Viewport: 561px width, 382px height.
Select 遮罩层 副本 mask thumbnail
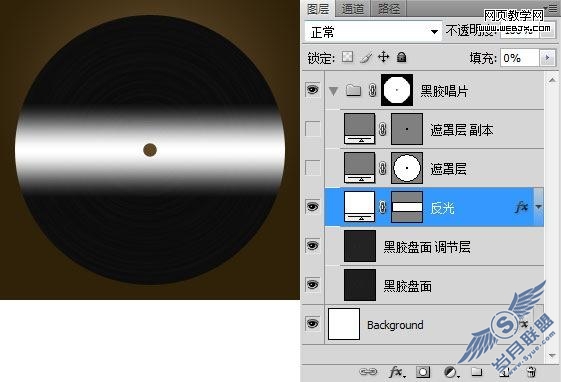click(407, 129)
